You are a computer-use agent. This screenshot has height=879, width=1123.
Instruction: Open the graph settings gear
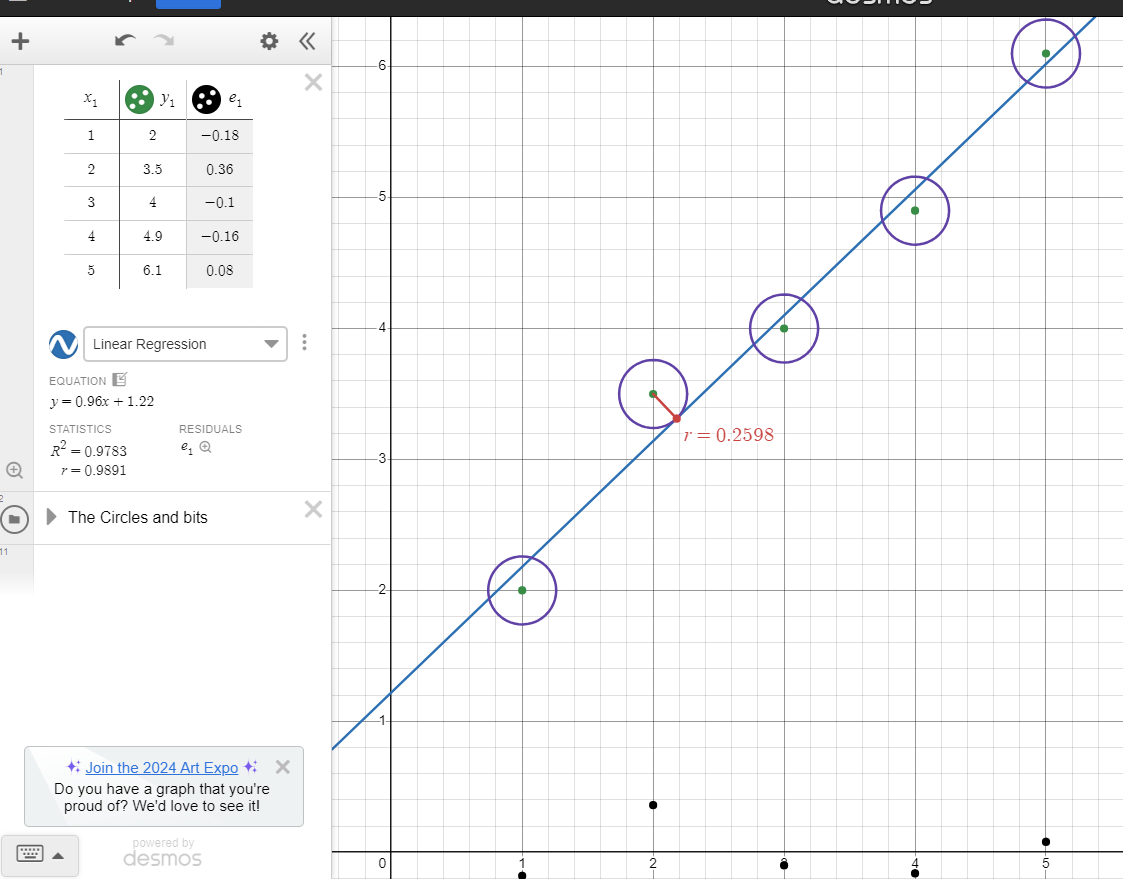click(269, 41)
